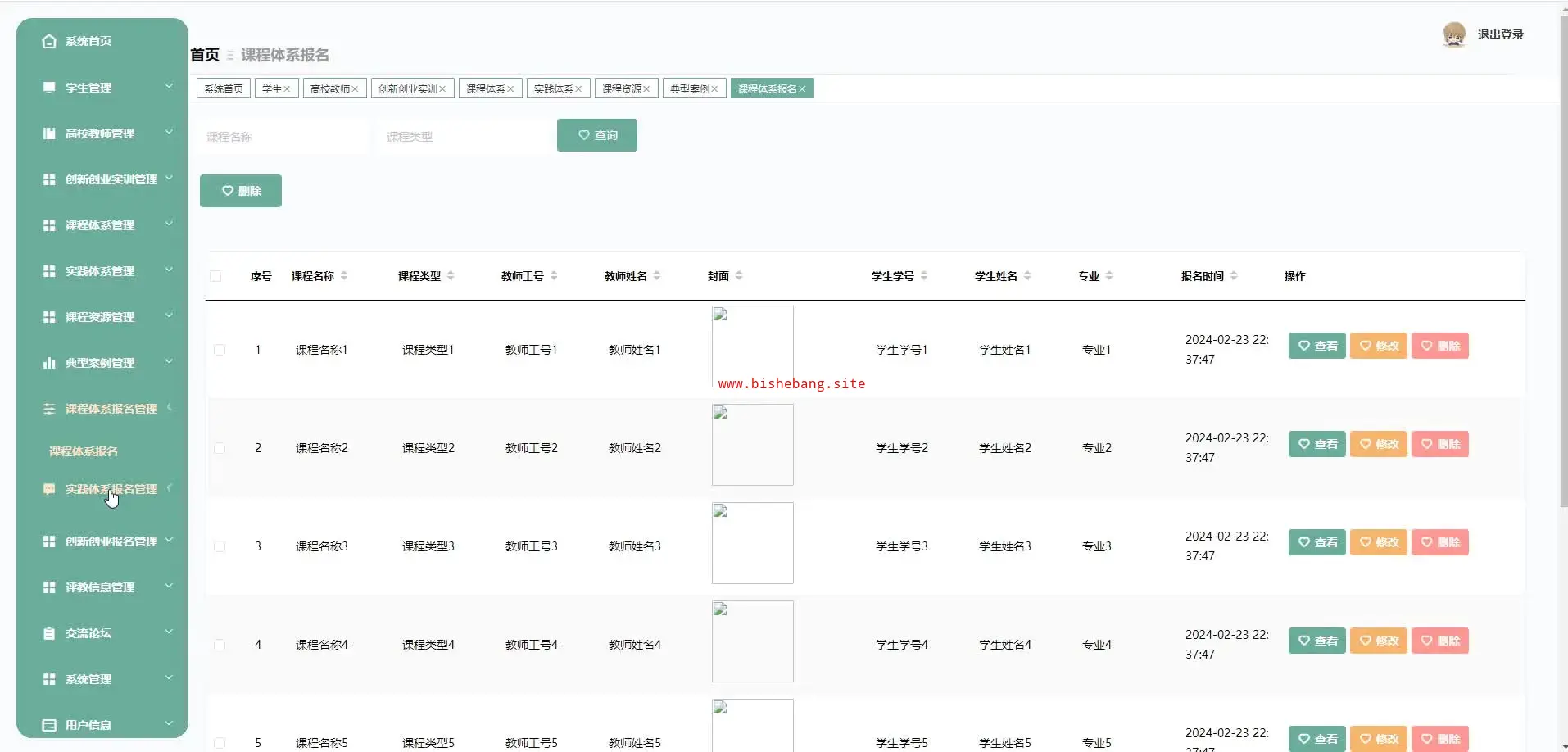Open the 课程体系报名 submenu item
The width and height of the screenshot is (1568, 752).
tap(84, 451)
